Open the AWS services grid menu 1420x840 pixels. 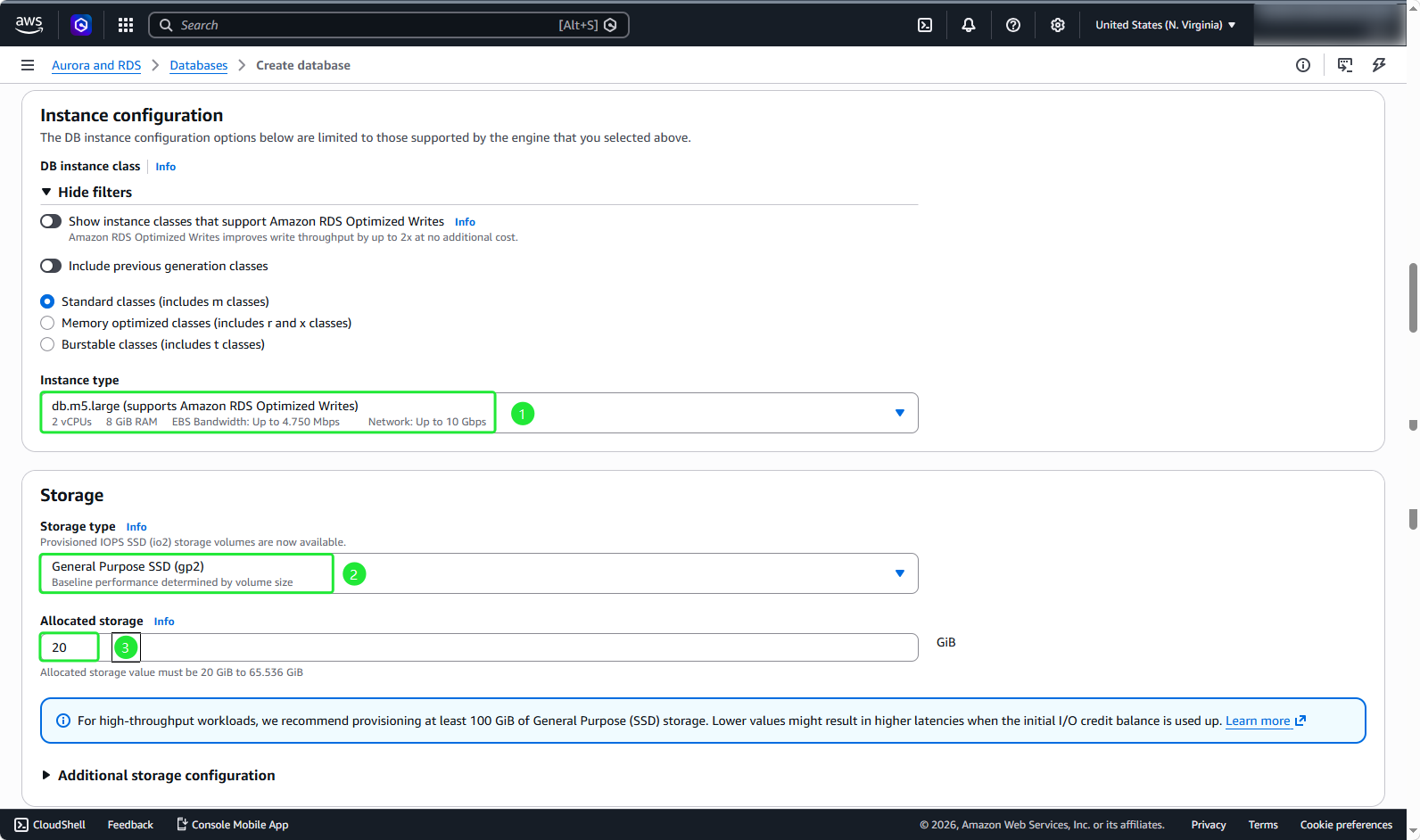[x=126, y=25]
